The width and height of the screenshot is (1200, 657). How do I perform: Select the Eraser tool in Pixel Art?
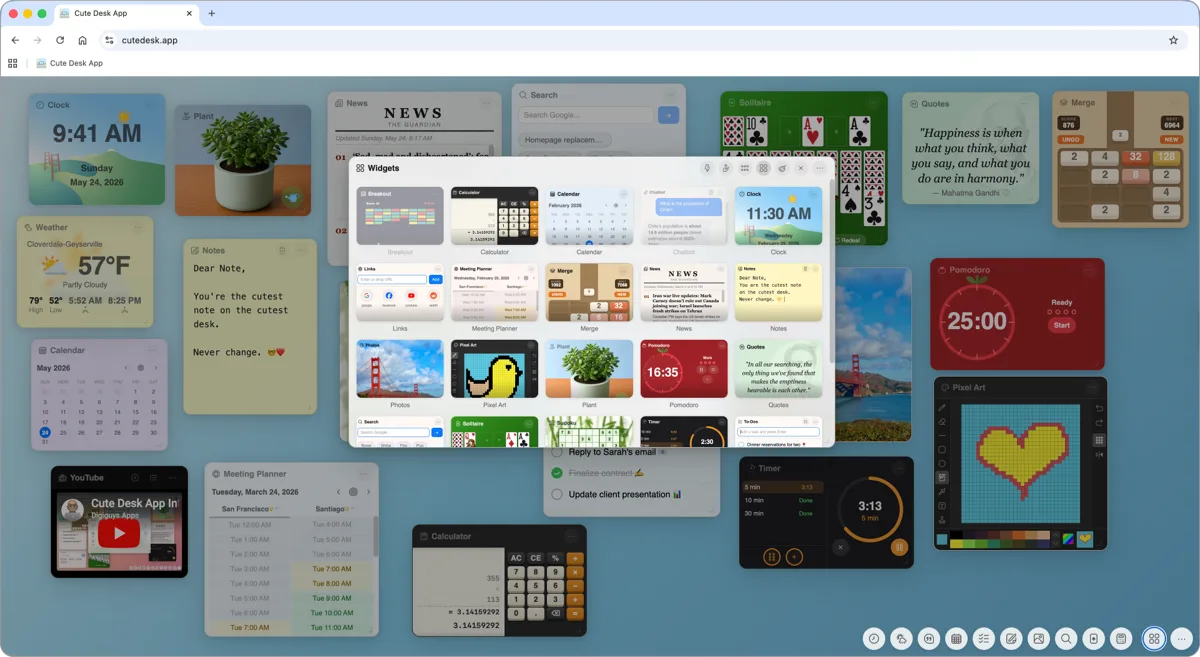pyautogui.click(x=942, y=422)
